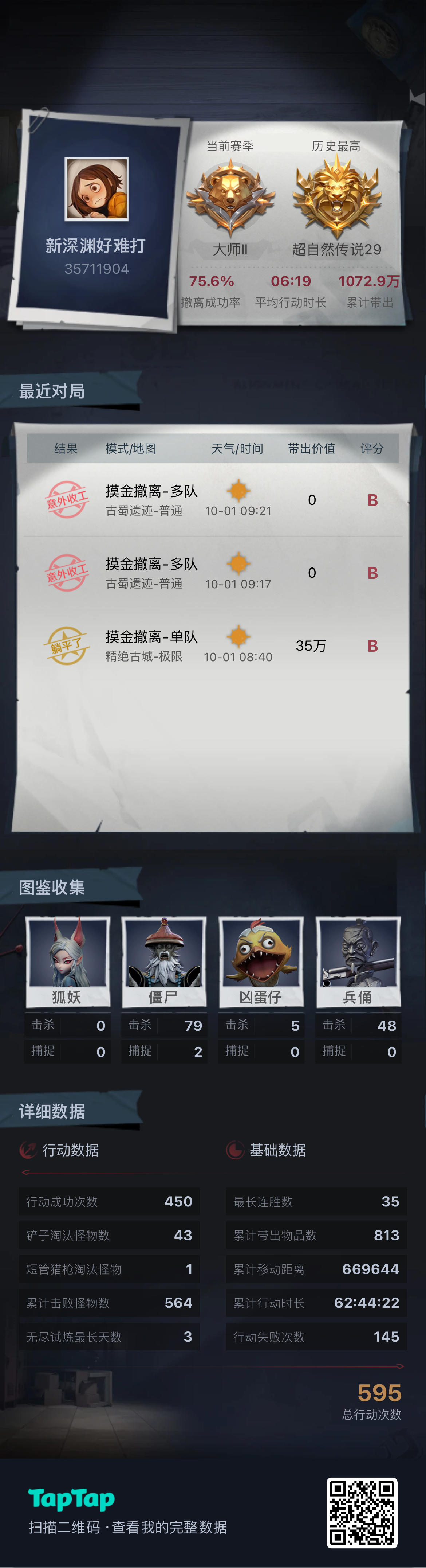Click the 基础数据 moon icon
426x1568 pixels.
click(x=235, y=1150)
